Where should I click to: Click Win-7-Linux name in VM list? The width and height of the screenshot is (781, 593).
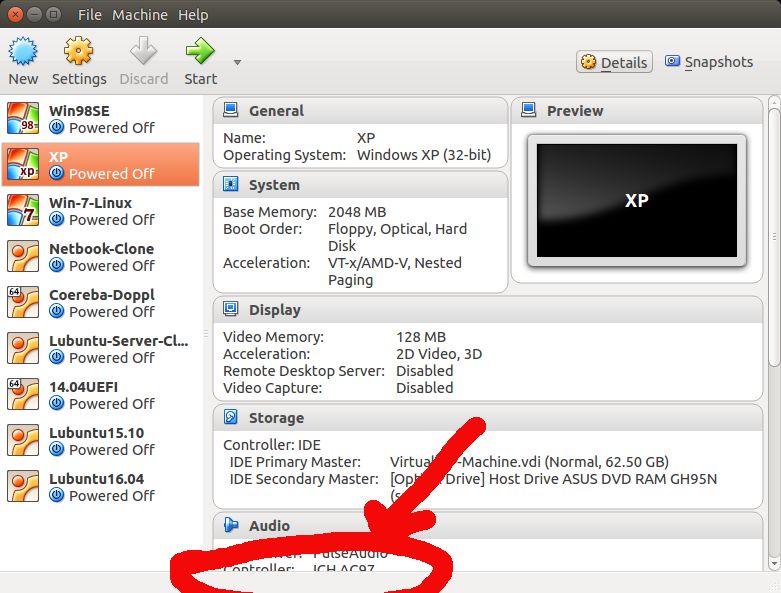[91, 203]
